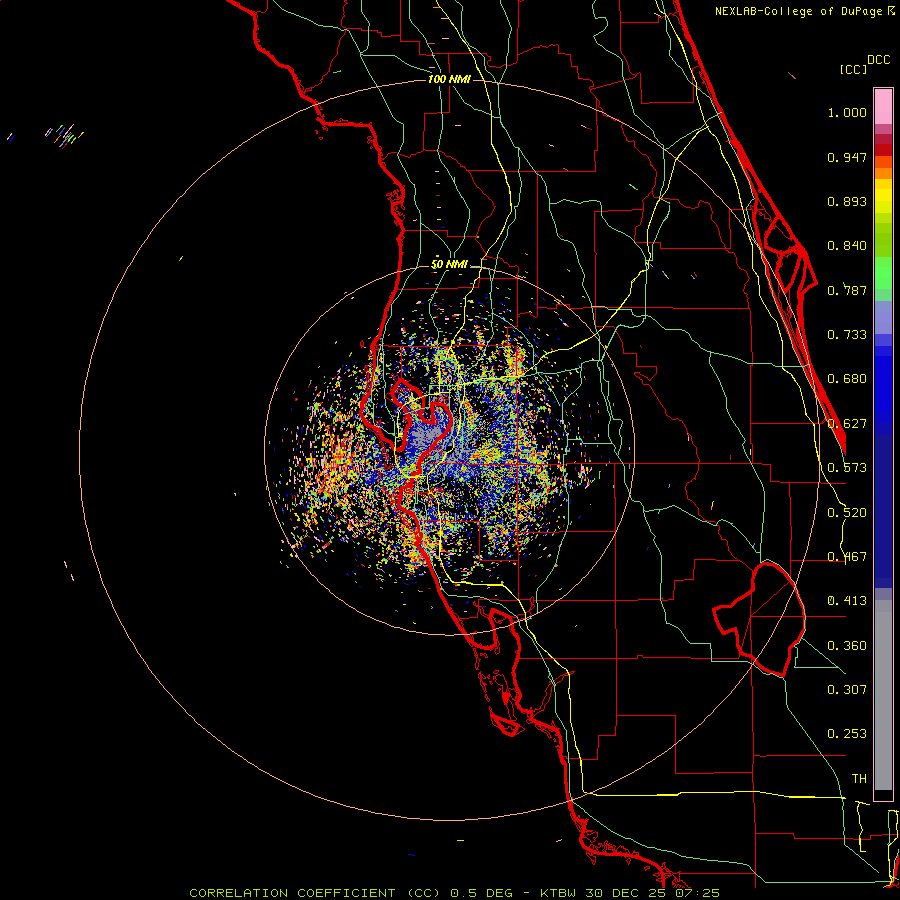
Task: Select the DCC label above the color bar
Action: click(x=878, y=60)
